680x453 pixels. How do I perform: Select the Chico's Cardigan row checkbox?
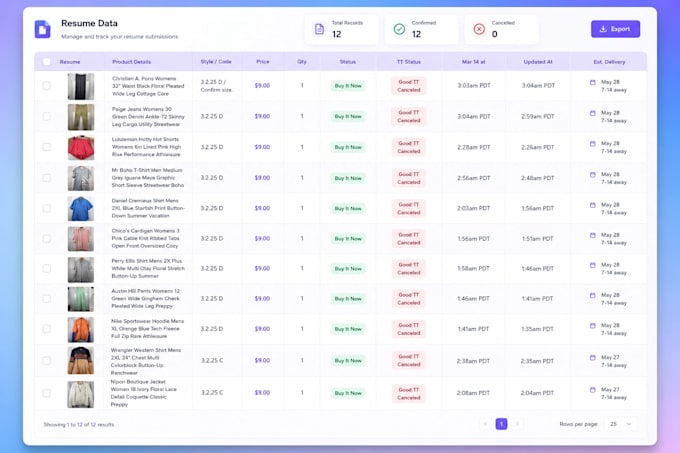point(46,238)
